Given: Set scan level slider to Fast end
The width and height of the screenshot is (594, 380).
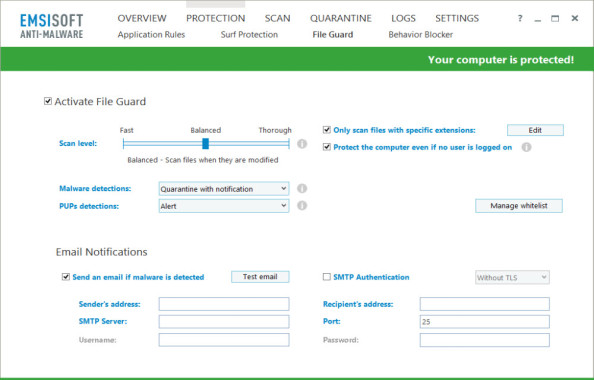Looking at the screenshot, I should tap(124, 144).
